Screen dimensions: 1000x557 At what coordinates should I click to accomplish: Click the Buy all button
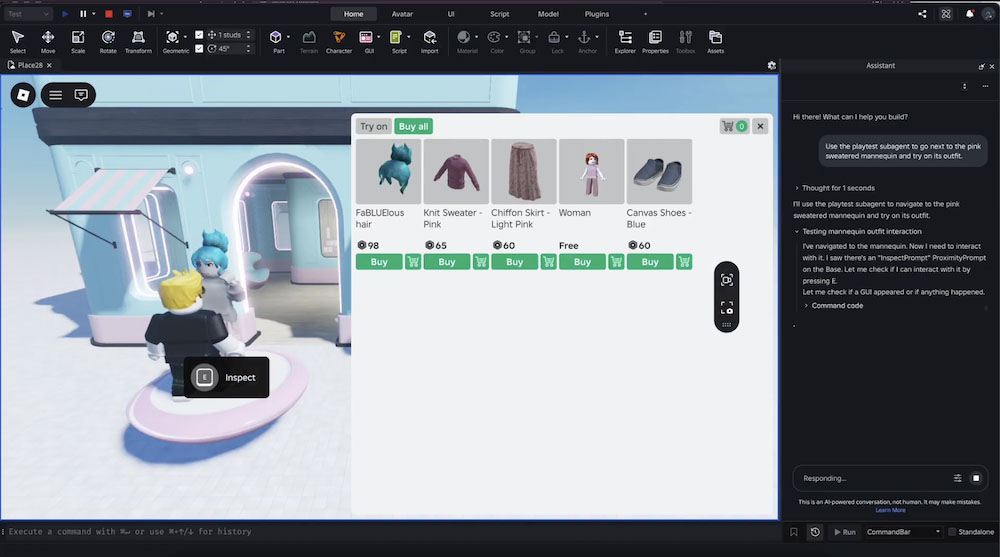413,126
